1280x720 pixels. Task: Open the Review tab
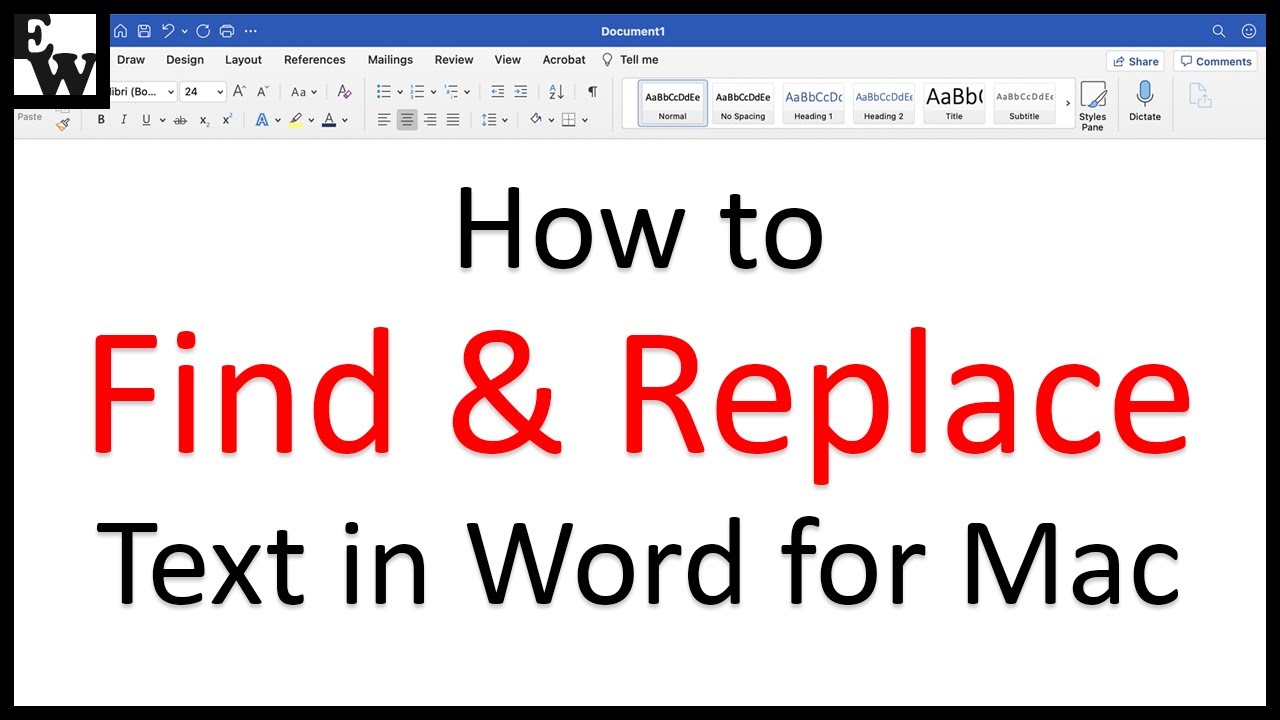(x=454, y=60)
